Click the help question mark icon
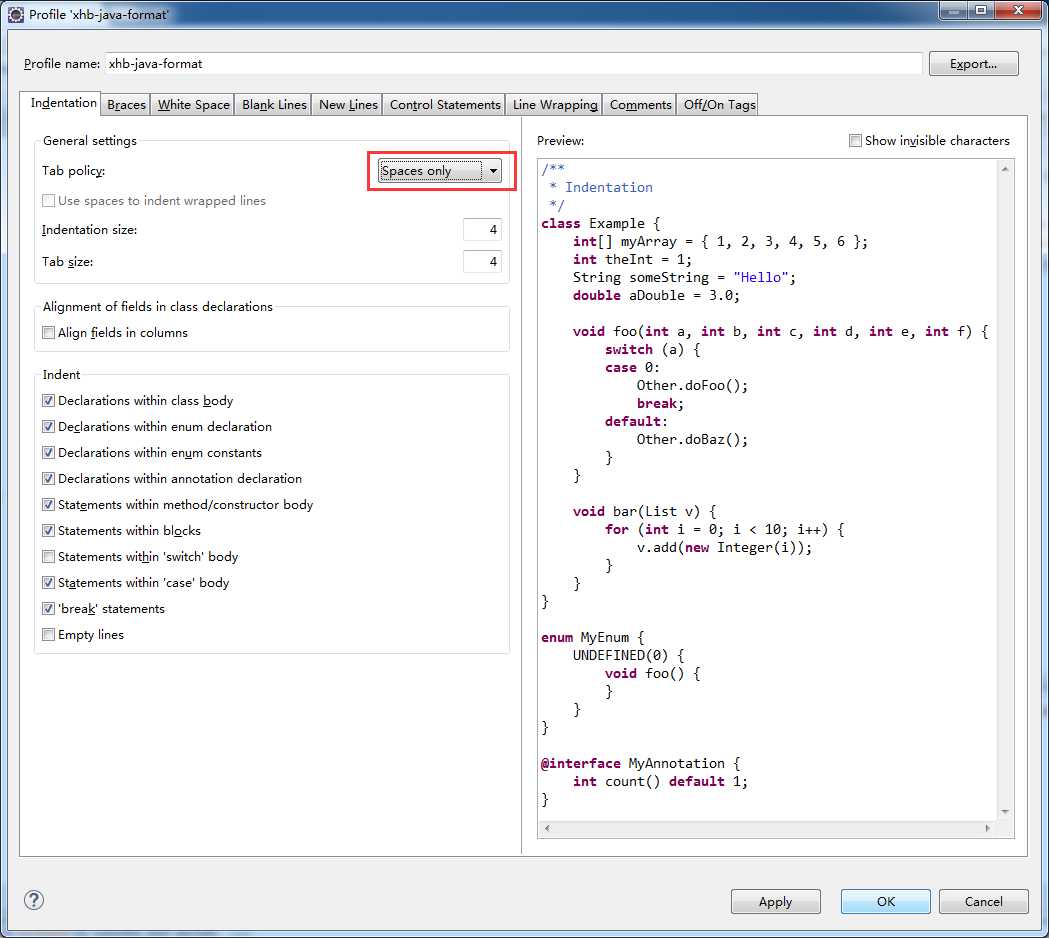Screen dimensions: 1049x938 pos(34,900)
